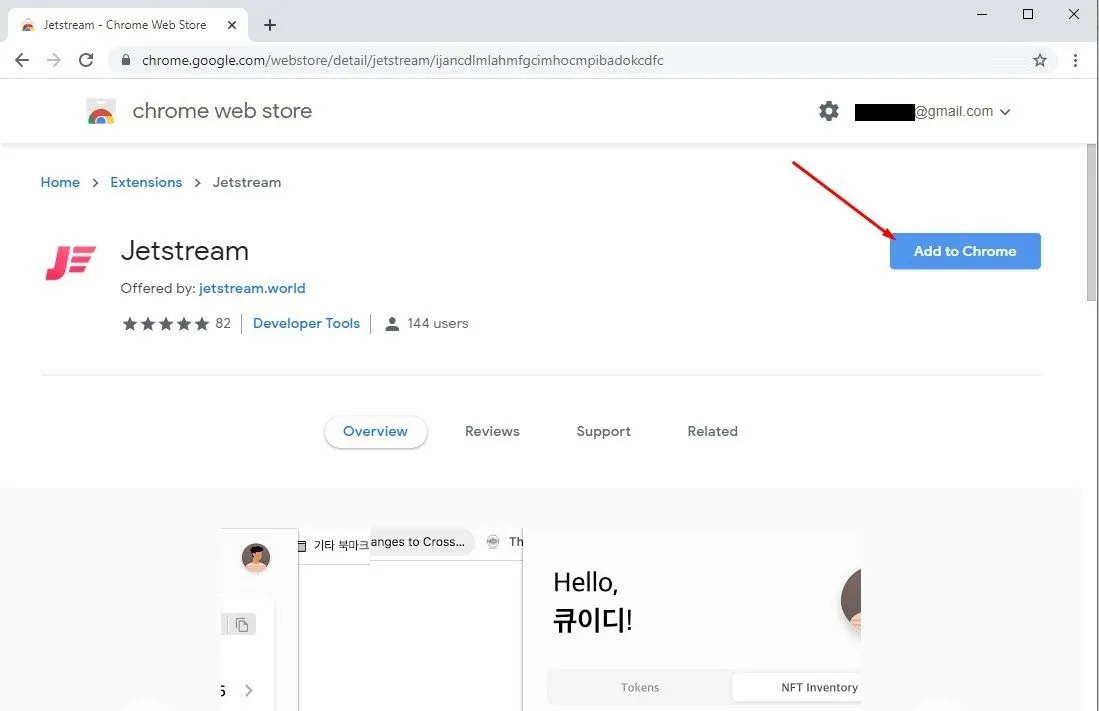Click the Chrome Web Store rainbow logo

(101, 111)
